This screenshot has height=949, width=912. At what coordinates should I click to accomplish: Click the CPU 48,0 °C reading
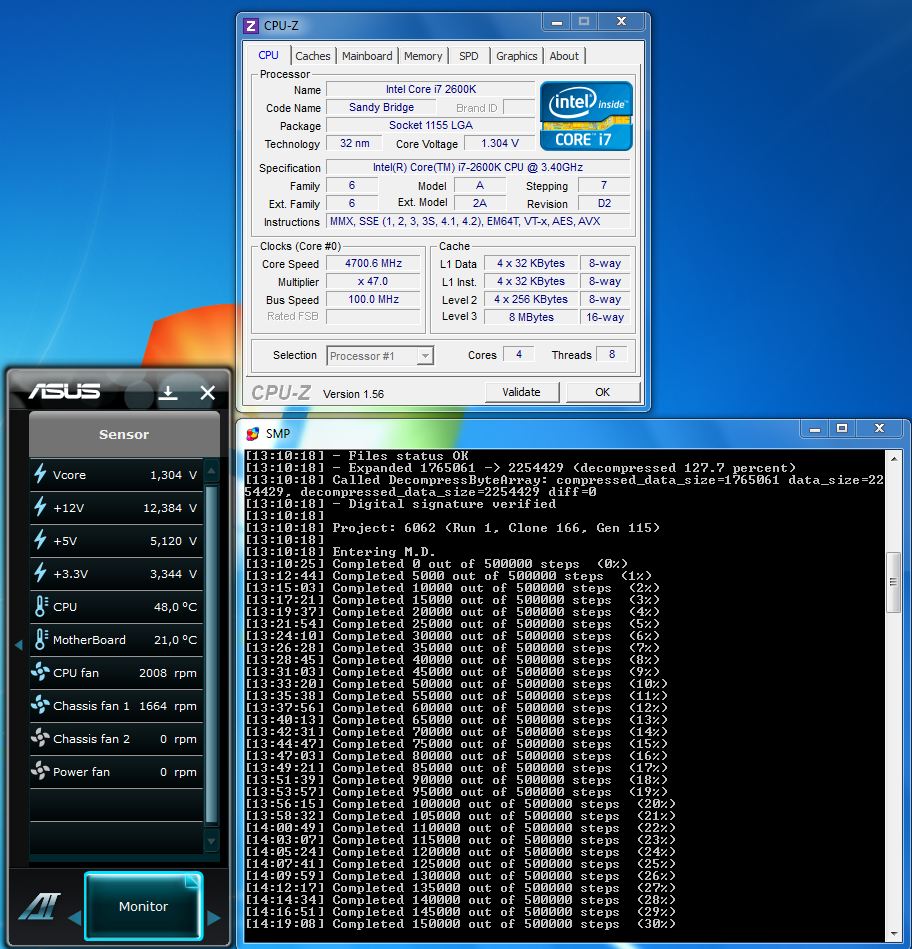coord(176,607)
